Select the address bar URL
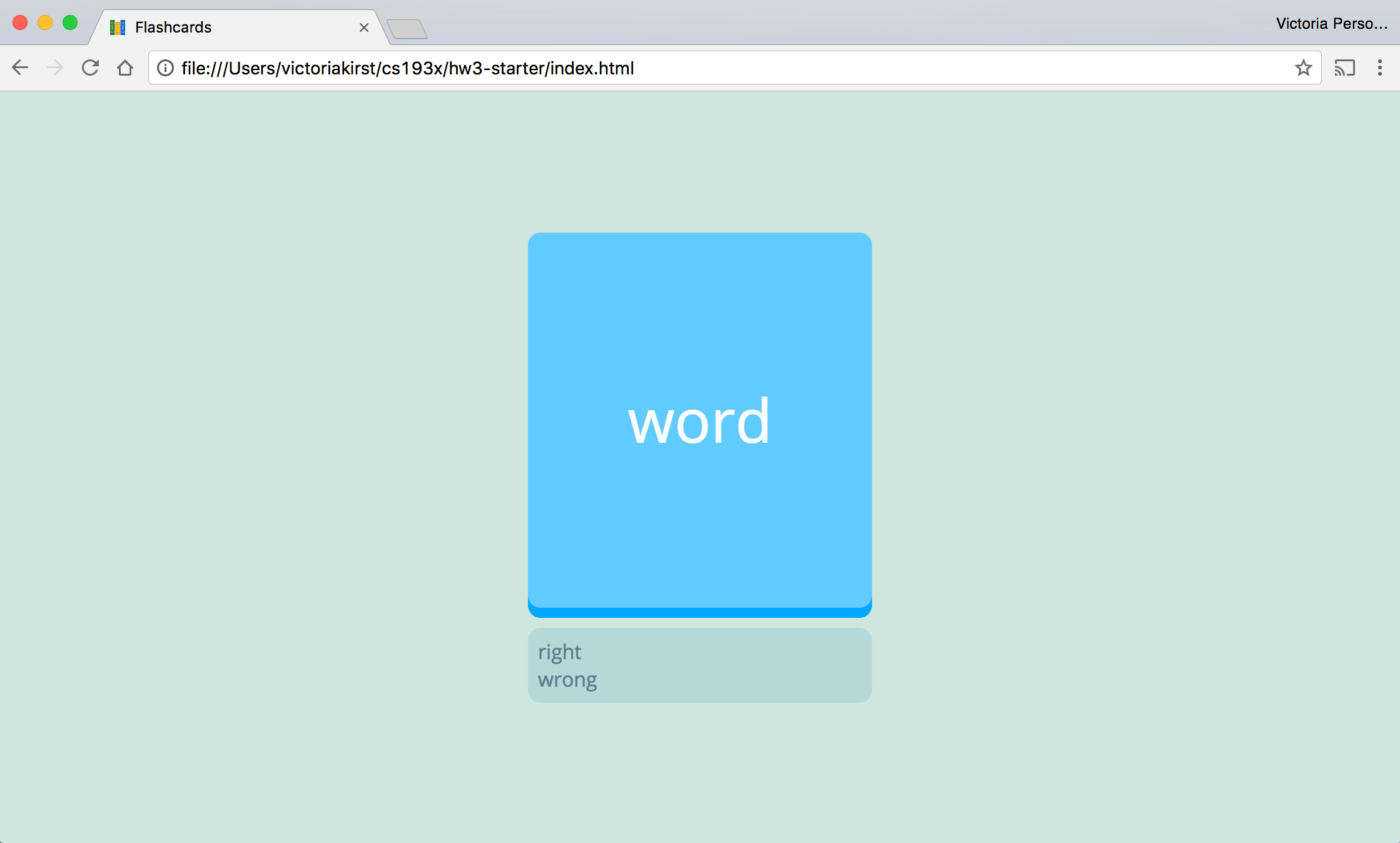1400x843 pixels. (407, 68)
